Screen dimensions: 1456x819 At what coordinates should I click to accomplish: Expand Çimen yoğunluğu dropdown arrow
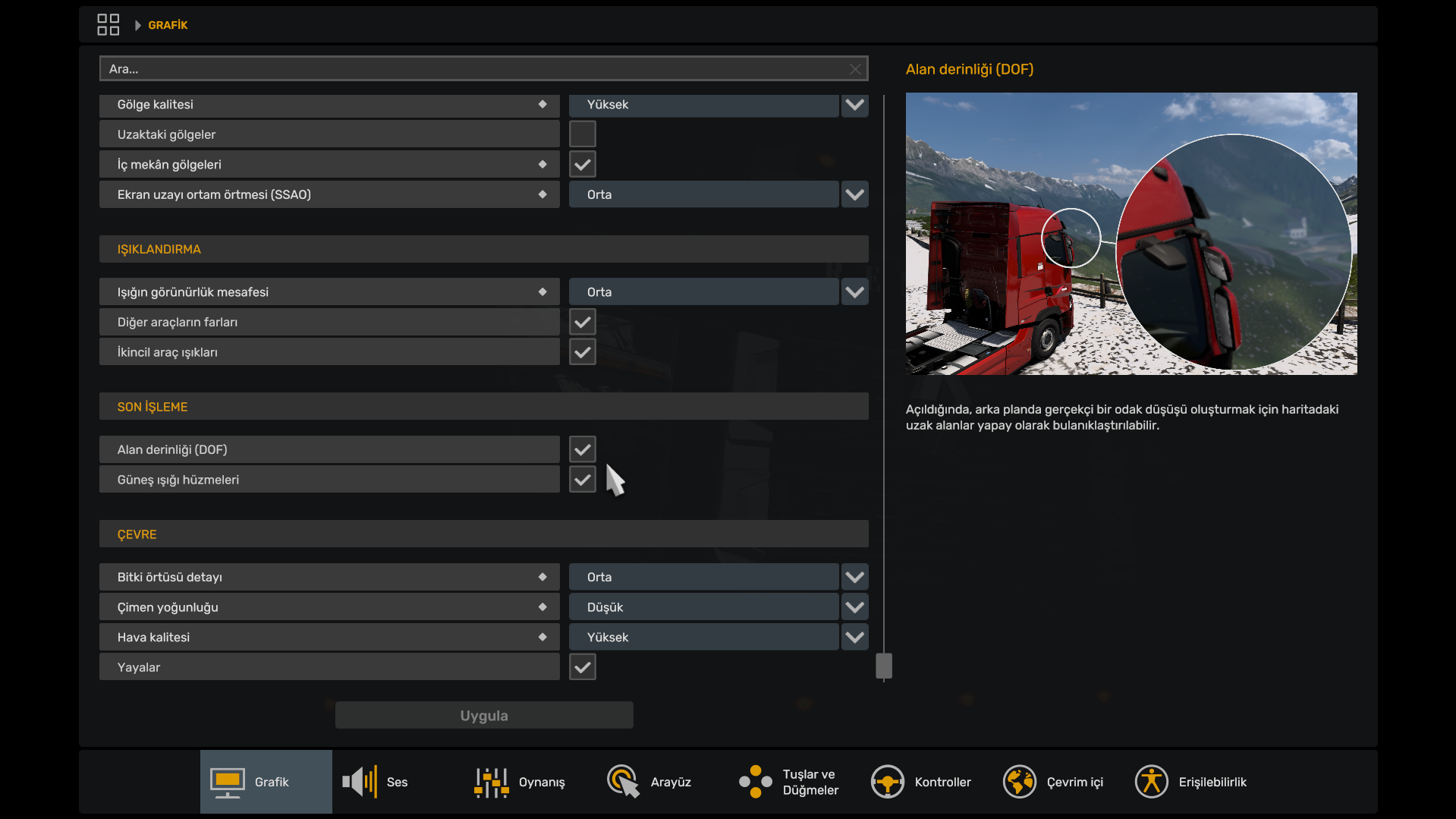(855, 607)
